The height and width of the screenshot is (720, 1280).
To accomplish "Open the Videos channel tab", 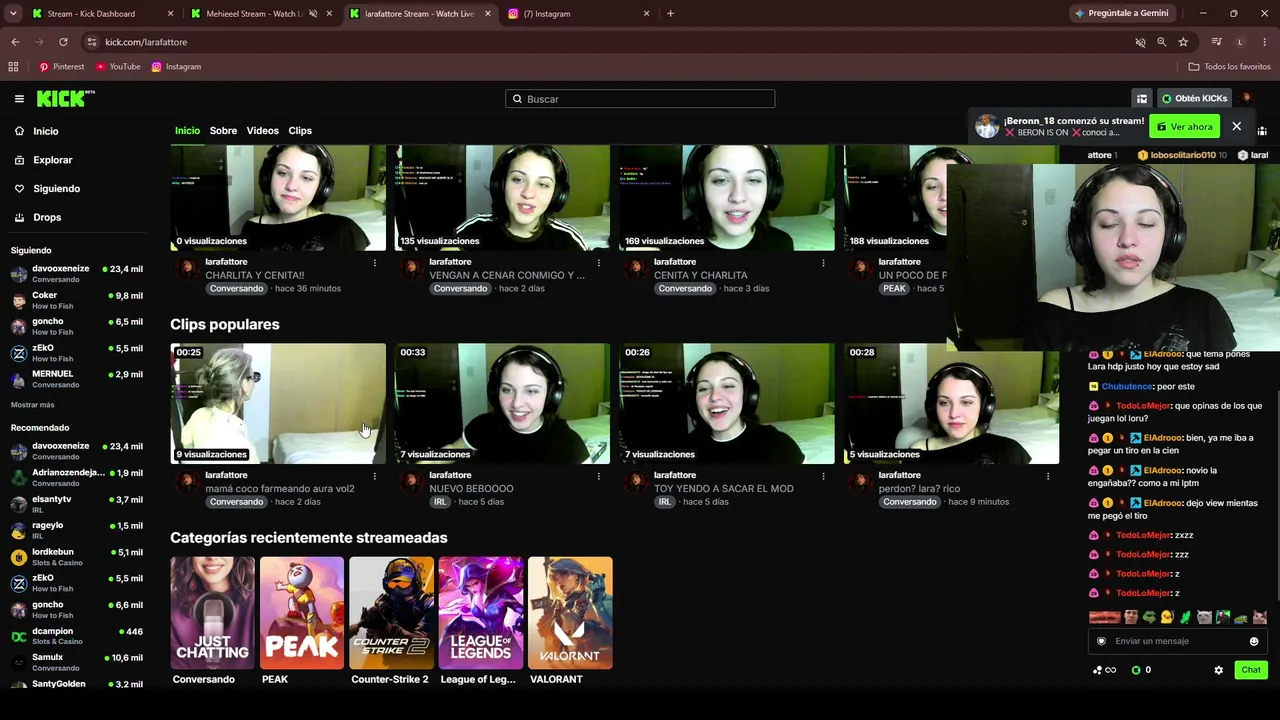I will coord(262,131).
